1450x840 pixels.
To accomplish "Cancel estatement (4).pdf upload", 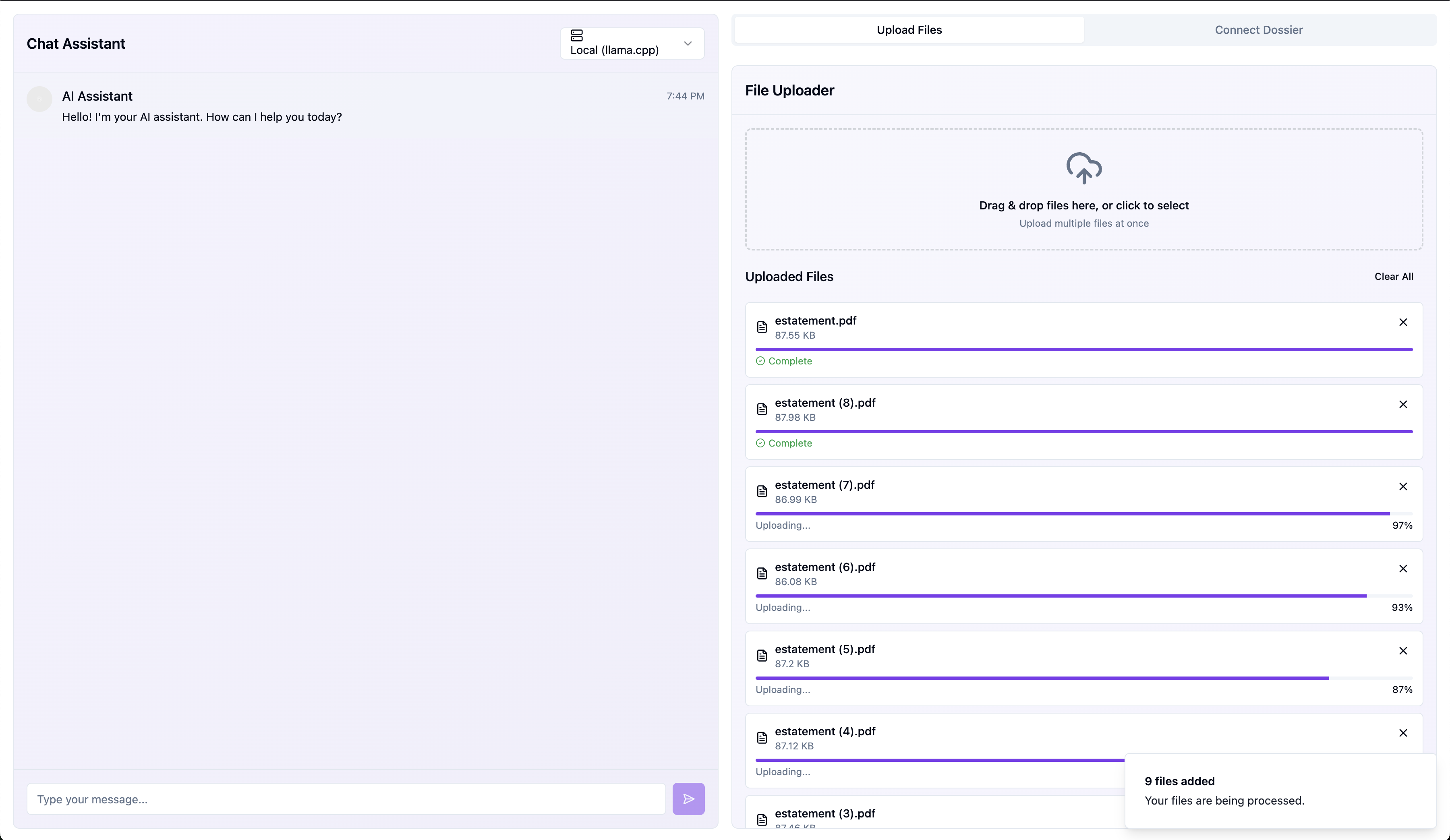I will click(1403, 733).
